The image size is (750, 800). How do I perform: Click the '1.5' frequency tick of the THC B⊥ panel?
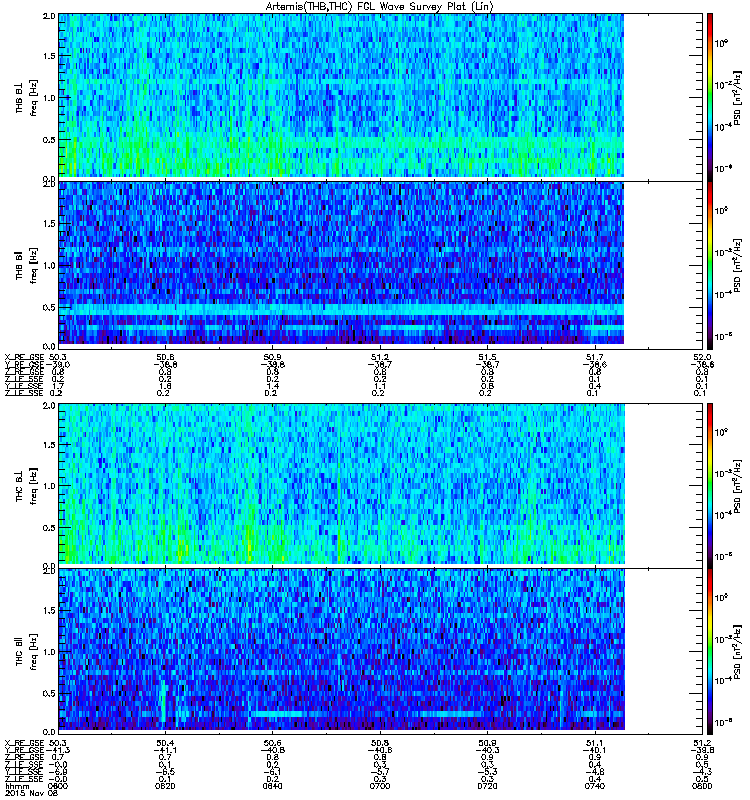click(49, 445)
